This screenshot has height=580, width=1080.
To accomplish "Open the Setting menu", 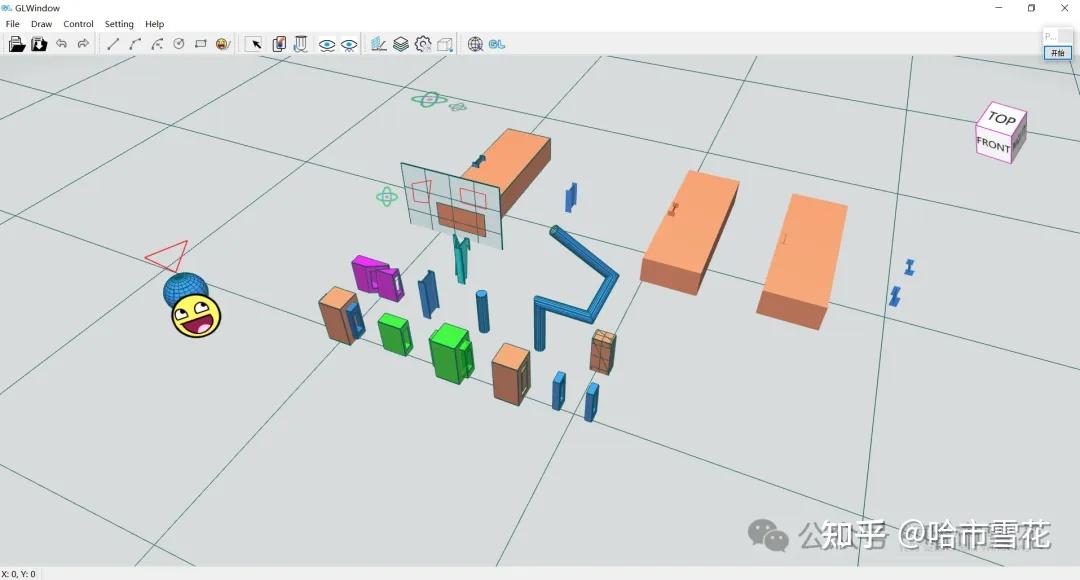I will 118,23.
